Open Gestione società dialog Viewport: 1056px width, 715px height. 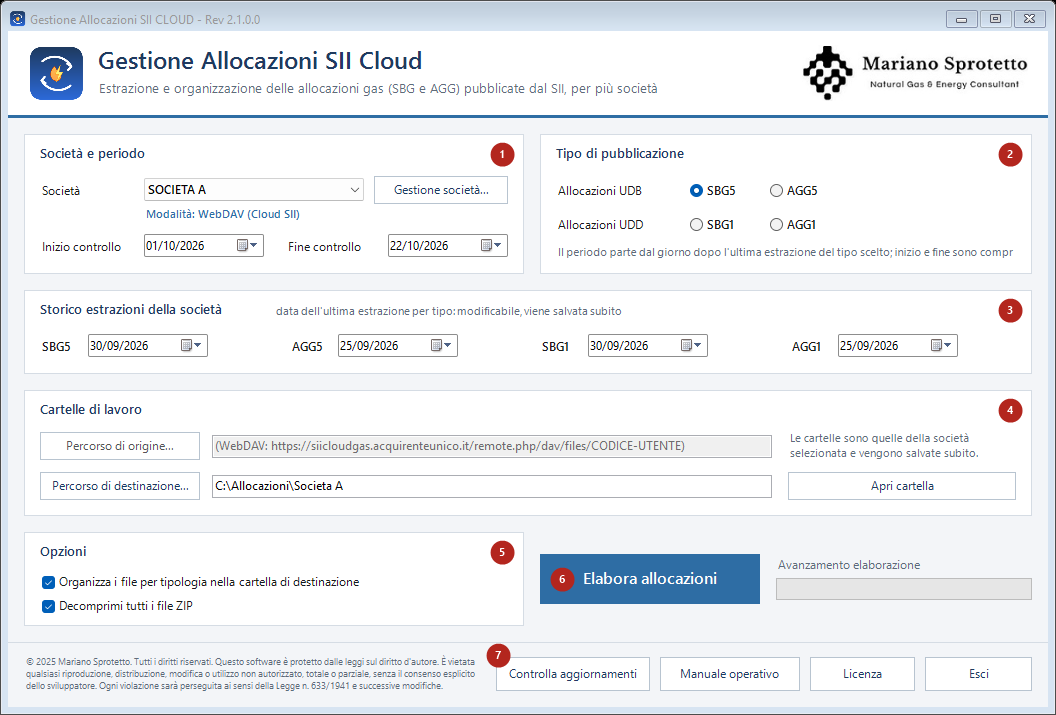coord(441,190)
